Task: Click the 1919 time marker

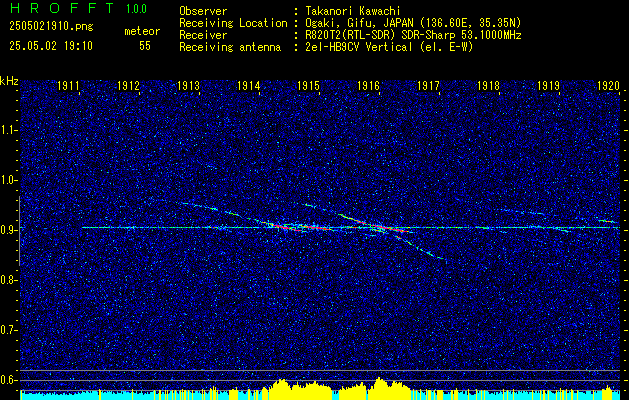Action: pos(548,85)
